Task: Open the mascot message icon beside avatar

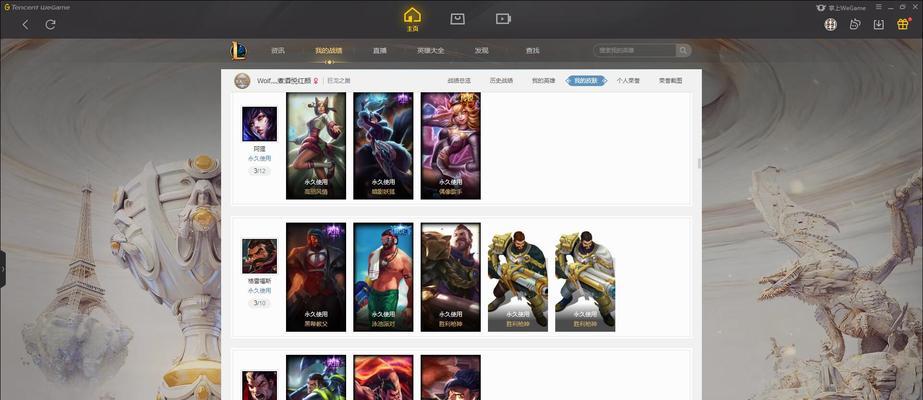Action: (855, 24)
